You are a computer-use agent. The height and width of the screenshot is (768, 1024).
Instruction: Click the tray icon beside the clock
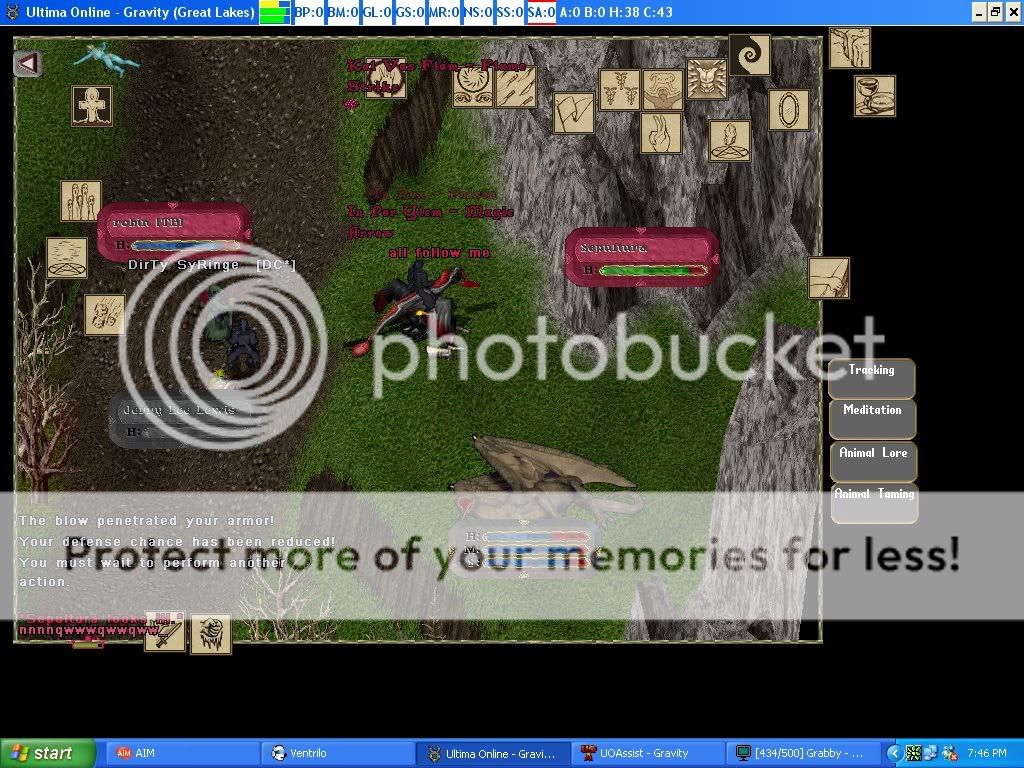tap(949, 753)
